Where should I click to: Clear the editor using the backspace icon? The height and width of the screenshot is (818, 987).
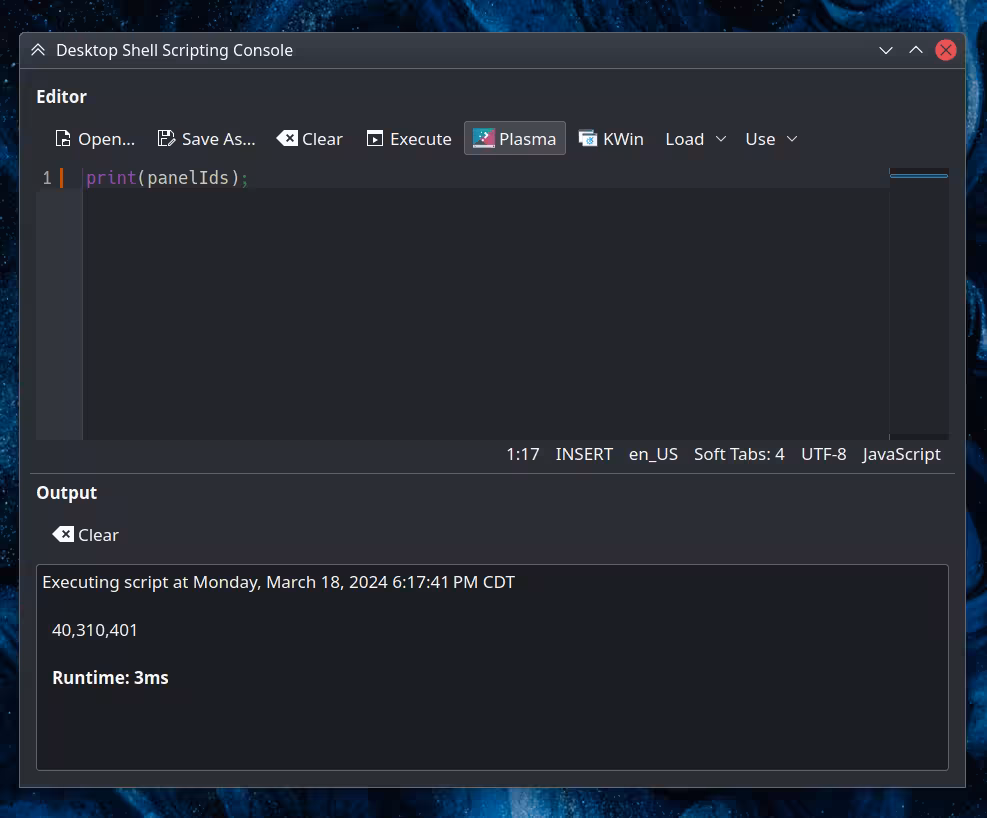coord(288,138)
